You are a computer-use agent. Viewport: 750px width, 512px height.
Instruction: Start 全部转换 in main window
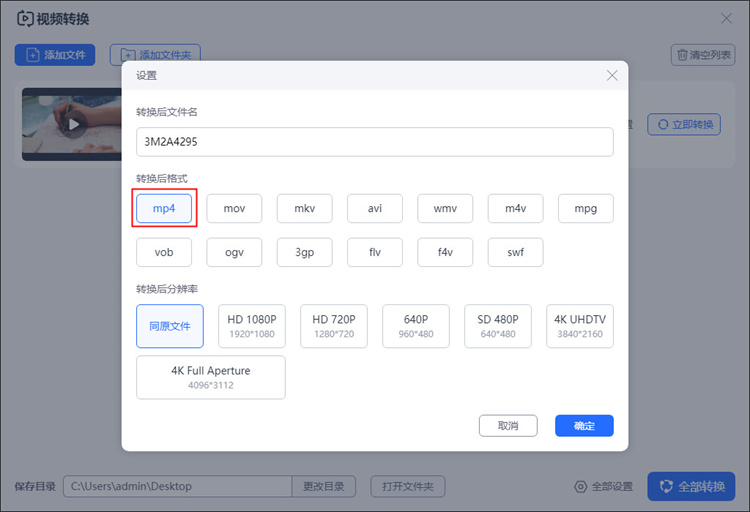(x=691, y=487)
